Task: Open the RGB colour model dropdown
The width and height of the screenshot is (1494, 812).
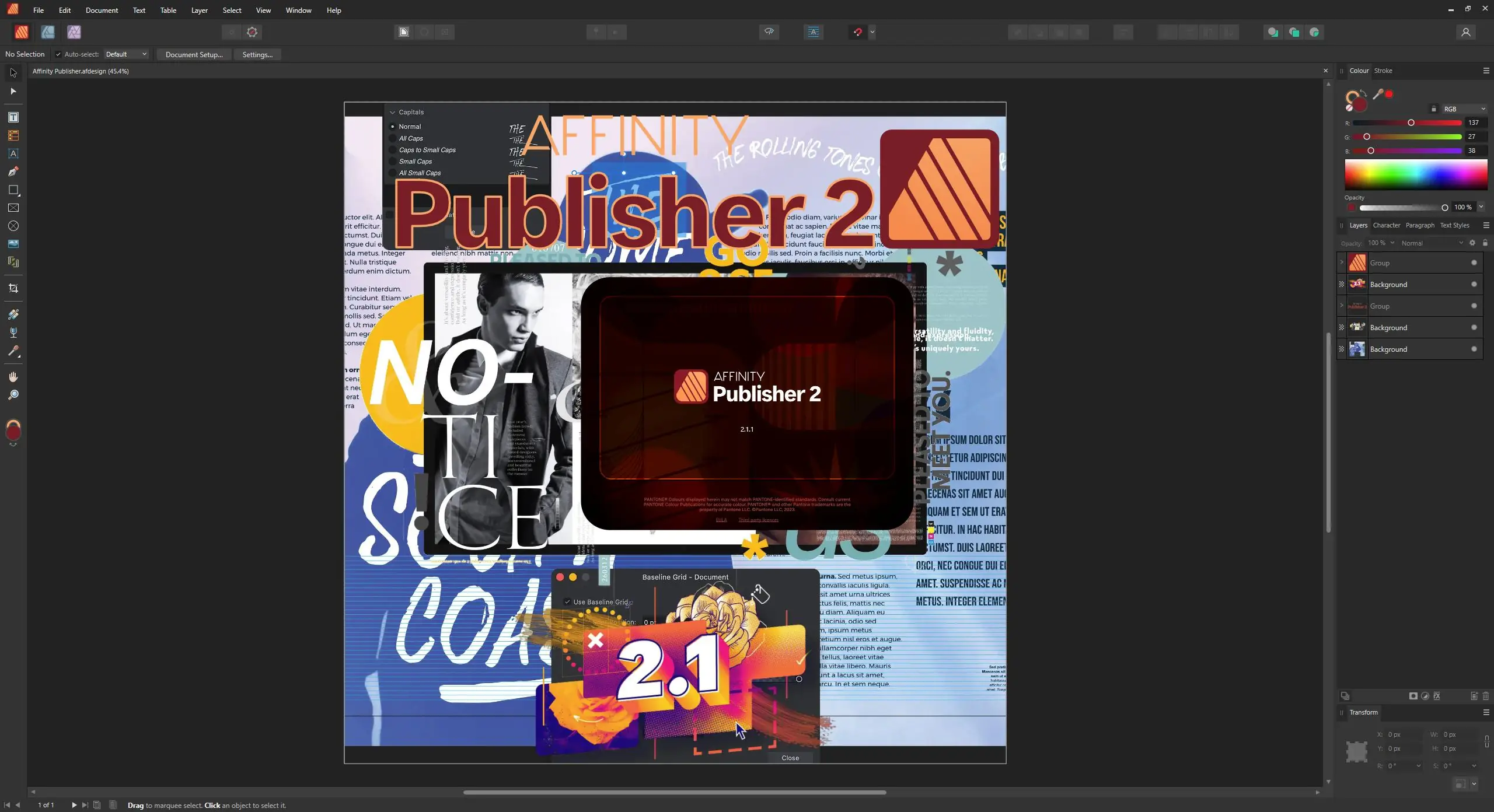Action: [x=1464, y=109]
